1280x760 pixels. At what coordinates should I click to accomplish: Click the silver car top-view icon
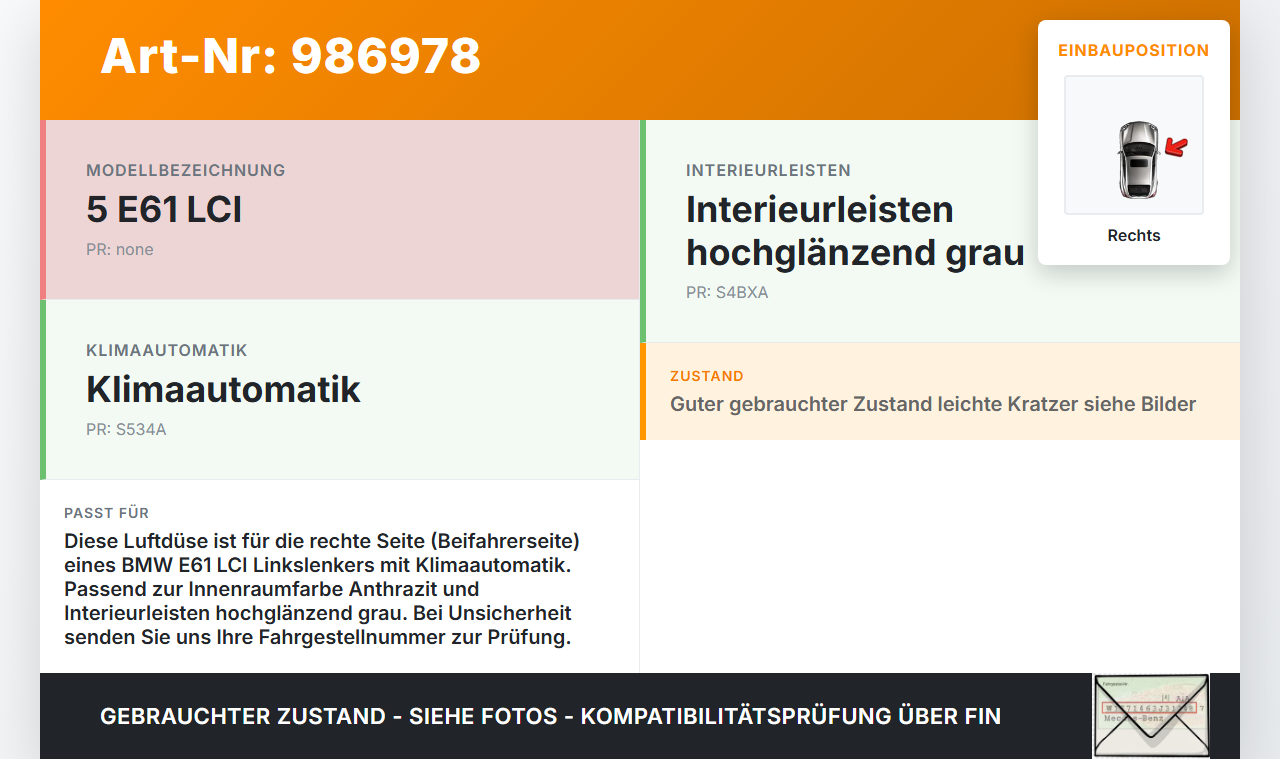pos(1138,159)
